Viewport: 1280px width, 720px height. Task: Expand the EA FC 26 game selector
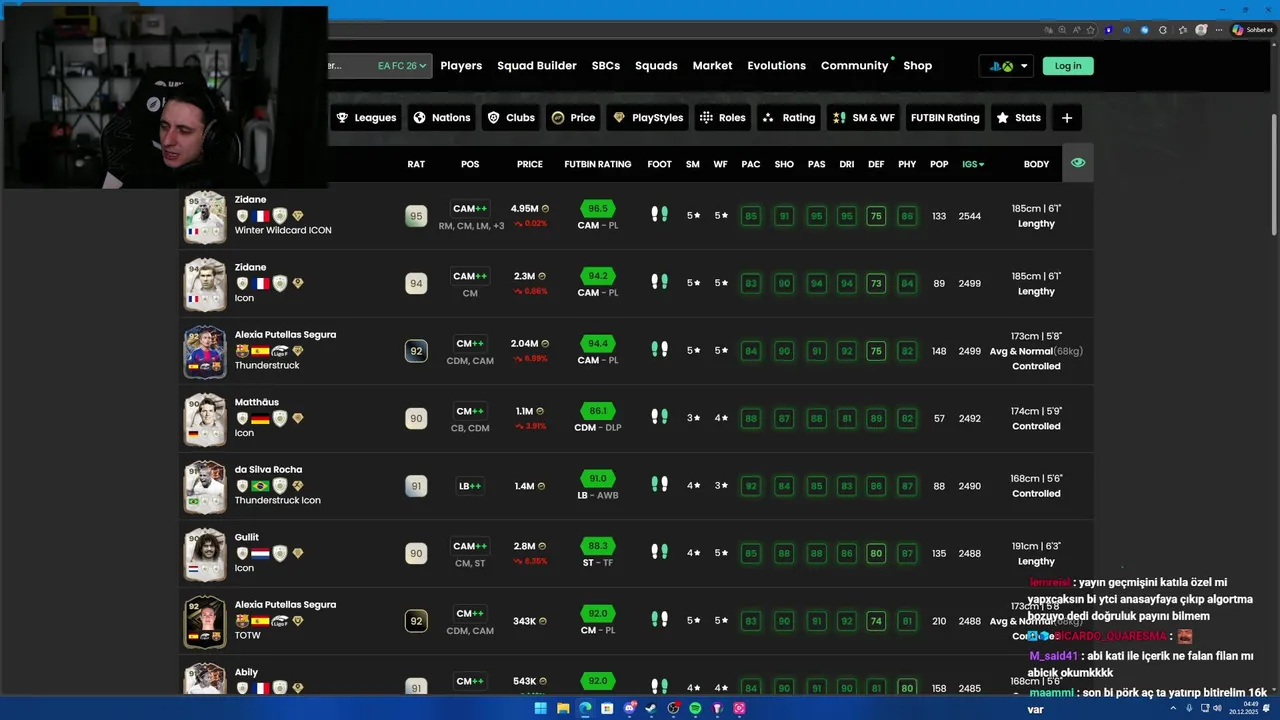402,66
